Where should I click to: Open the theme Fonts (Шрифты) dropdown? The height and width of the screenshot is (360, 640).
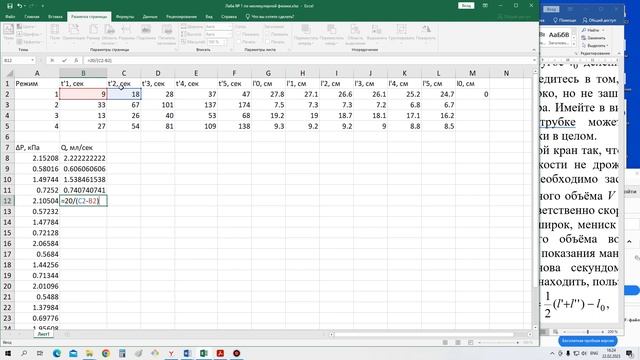coord(28,34)
